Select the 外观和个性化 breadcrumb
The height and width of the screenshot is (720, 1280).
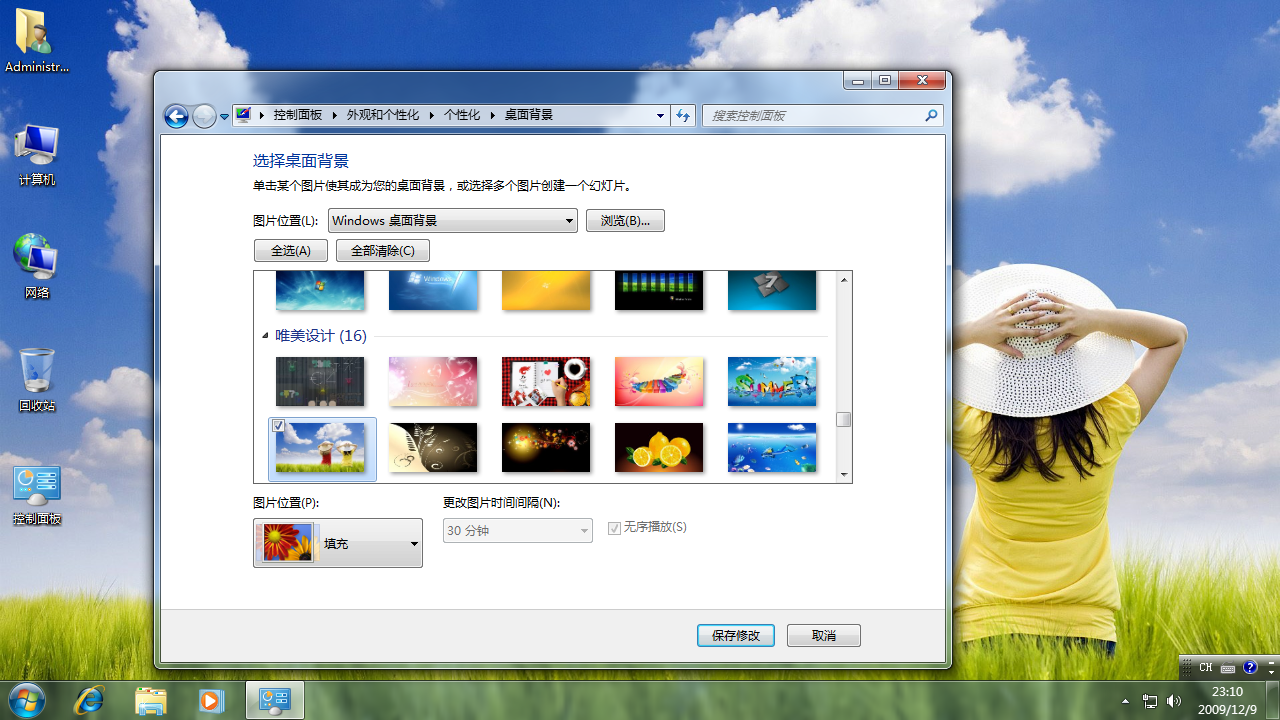click(x=383, y=115)
